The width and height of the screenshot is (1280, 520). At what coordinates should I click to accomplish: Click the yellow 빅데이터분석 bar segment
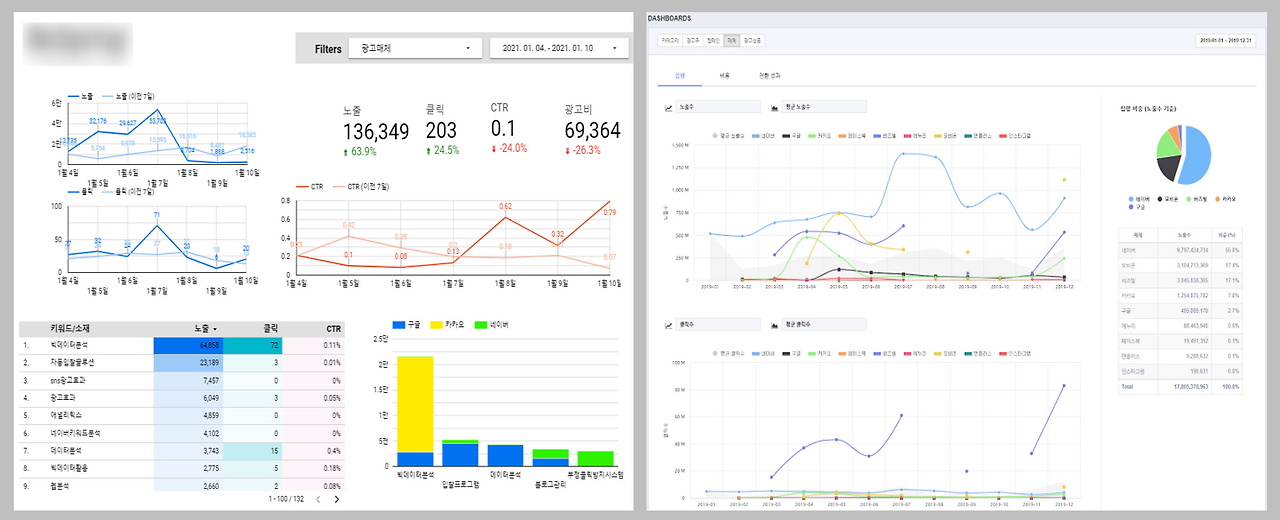pyautogui.click(x=415, y=404)
